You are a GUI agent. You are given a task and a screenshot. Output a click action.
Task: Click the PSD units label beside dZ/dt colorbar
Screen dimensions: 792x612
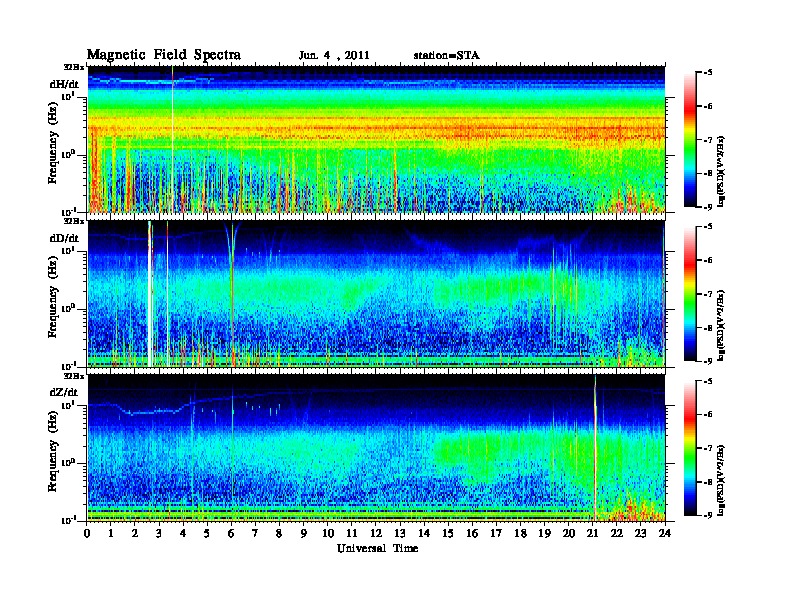click(x=722, y=480)
